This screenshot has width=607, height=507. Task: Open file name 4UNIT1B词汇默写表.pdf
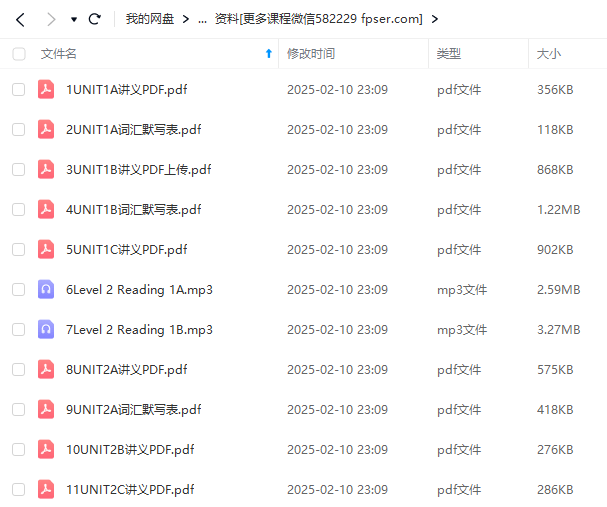click(x=134, y=210)
